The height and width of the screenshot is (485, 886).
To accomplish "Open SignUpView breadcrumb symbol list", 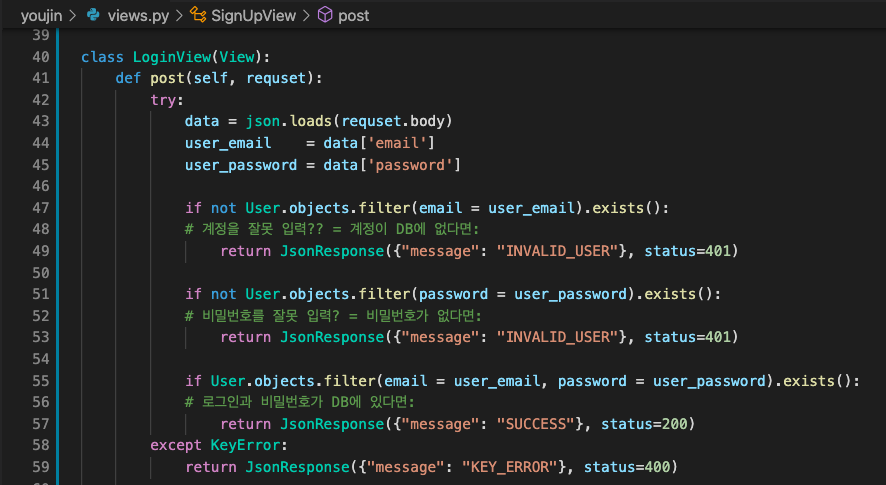I will point(253,16).
